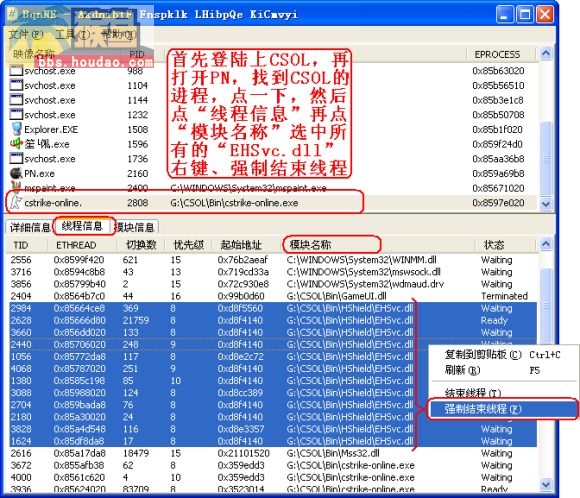
Task: Select thread row TID 2404 GameUI.dll
Action: (272, 296)
